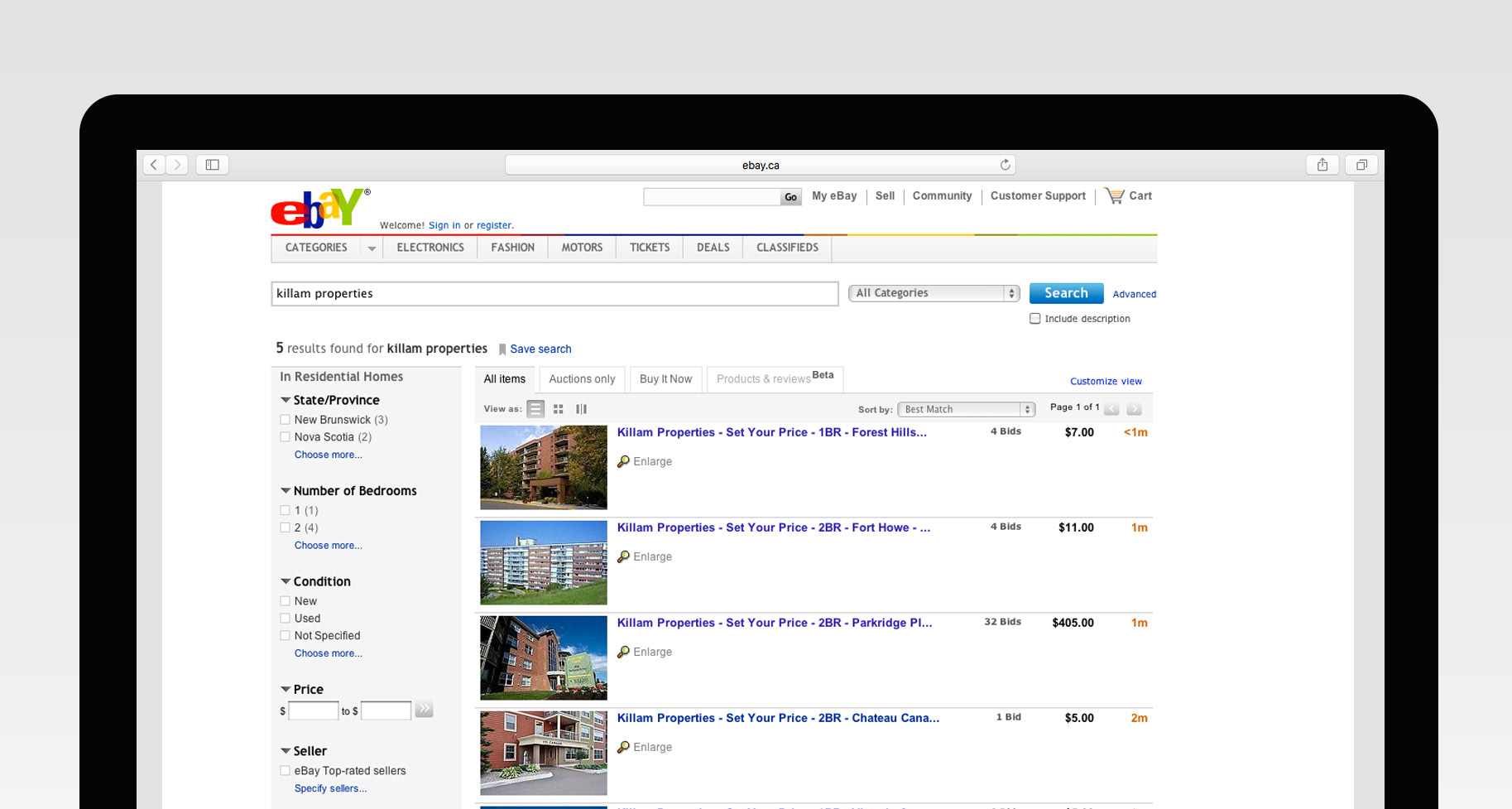This screenshot has width=1512, height=809.
Task: Open the Parkridge building thumbnail
Action: [544, 658]
